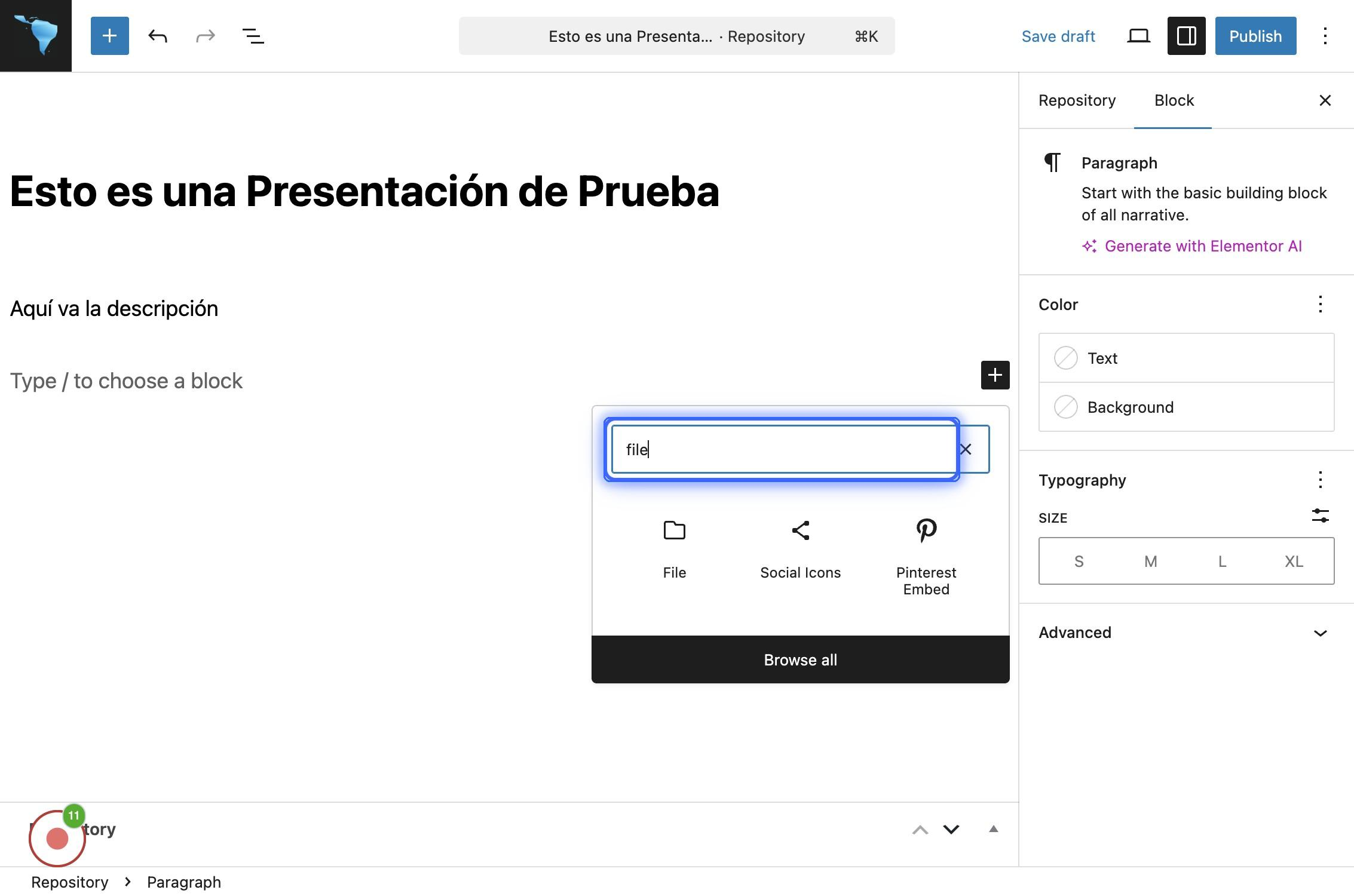Select the Social Icons block
Viewport: 1354px width, 896px height.
800,548
